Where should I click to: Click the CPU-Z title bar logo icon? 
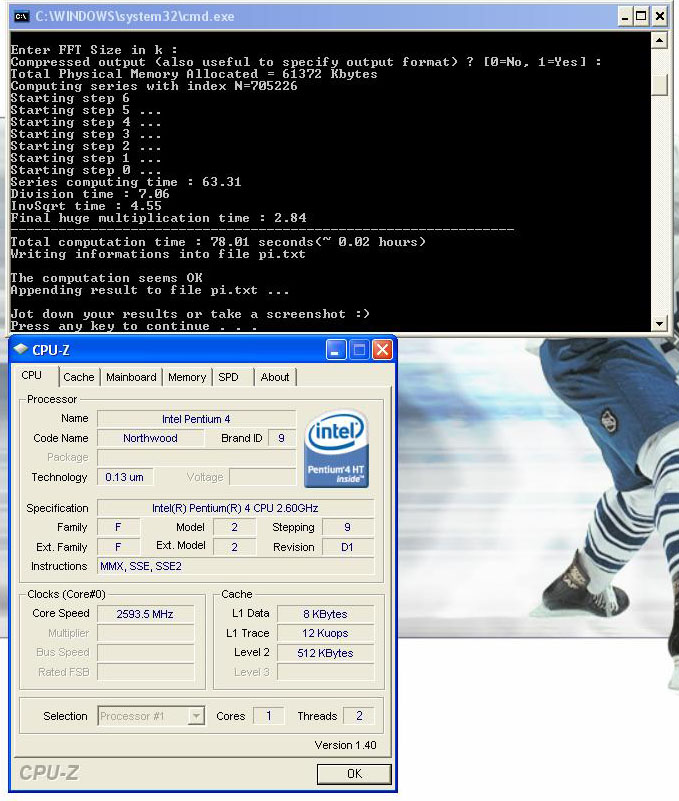pos(21,349)
